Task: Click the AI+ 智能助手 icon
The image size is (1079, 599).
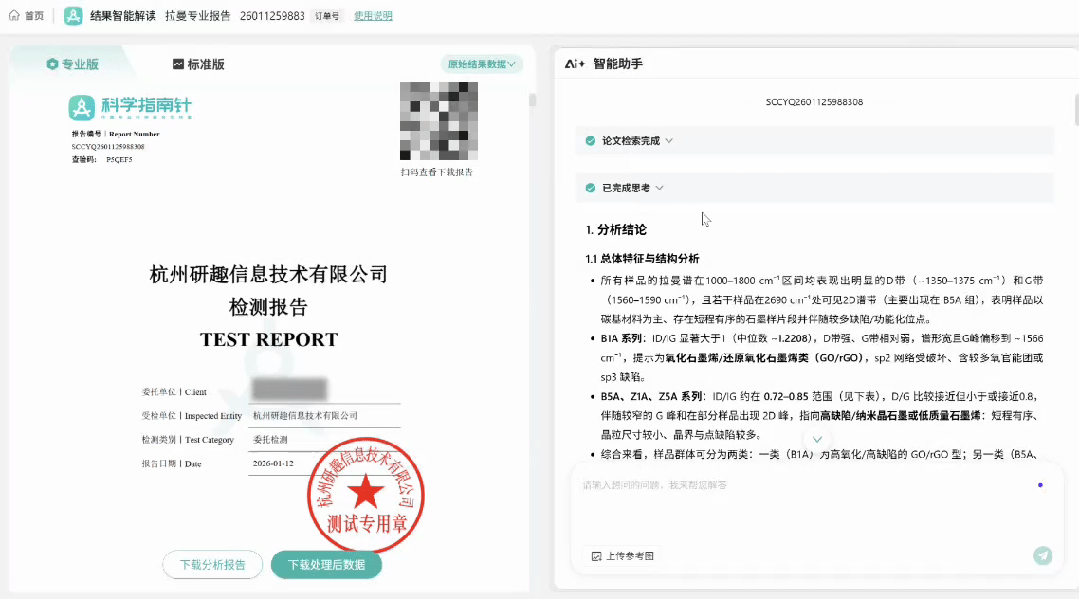Action: (x=574, y=64)
